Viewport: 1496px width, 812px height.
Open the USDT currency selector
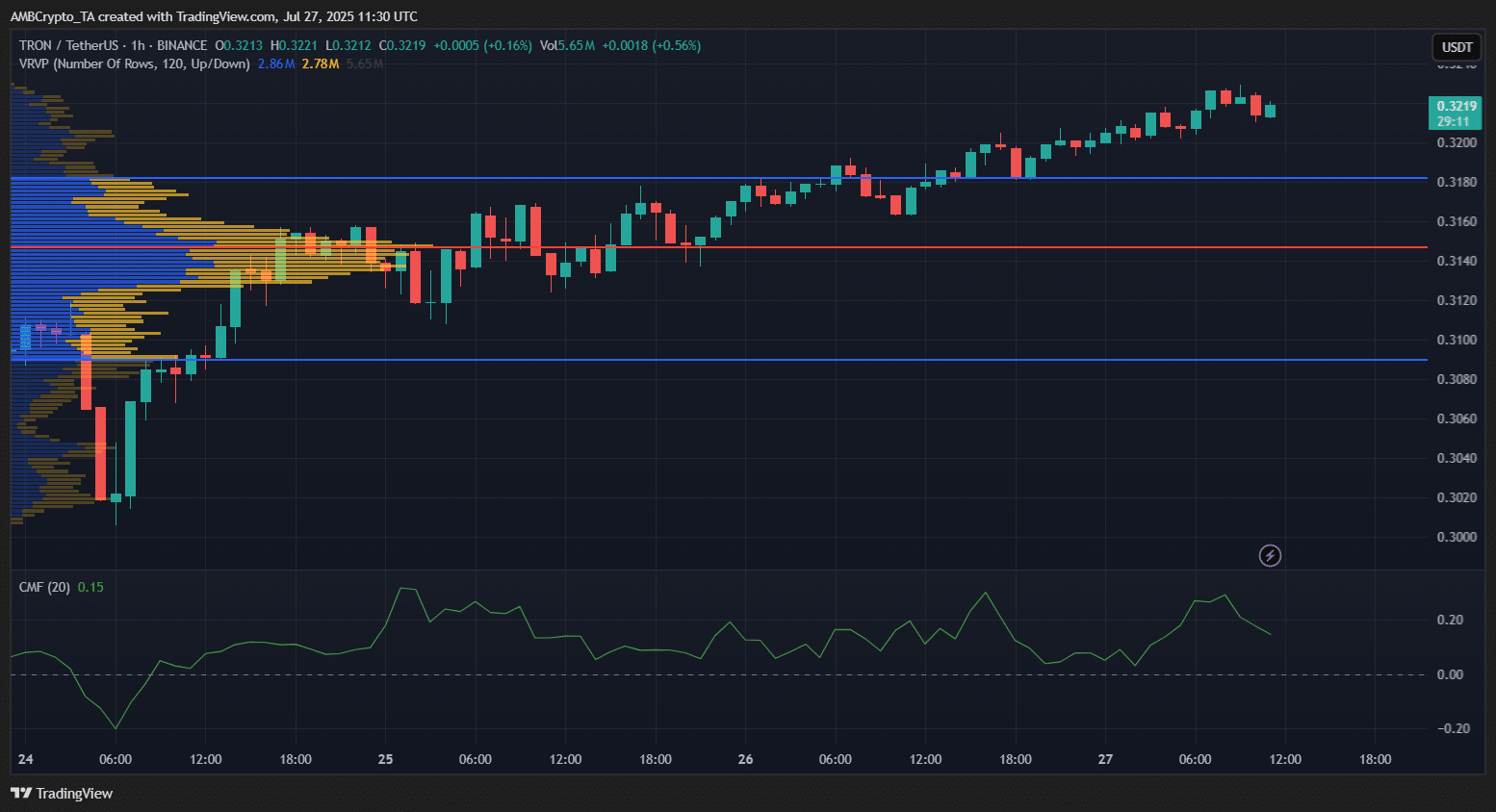pyautogui.click(x=1457, y=47)
